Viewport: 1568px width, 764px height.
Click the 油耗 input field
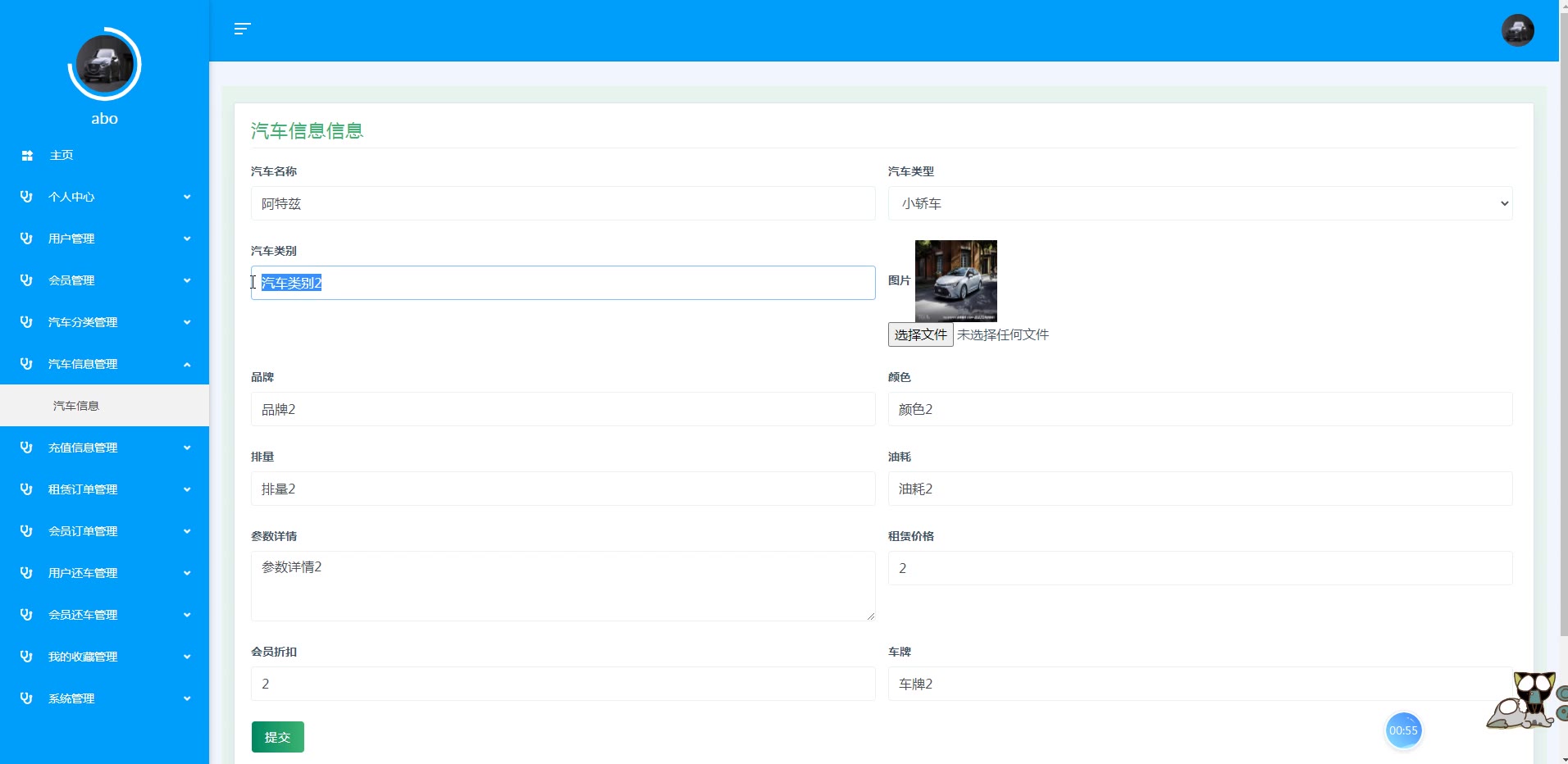point(1200,489)
